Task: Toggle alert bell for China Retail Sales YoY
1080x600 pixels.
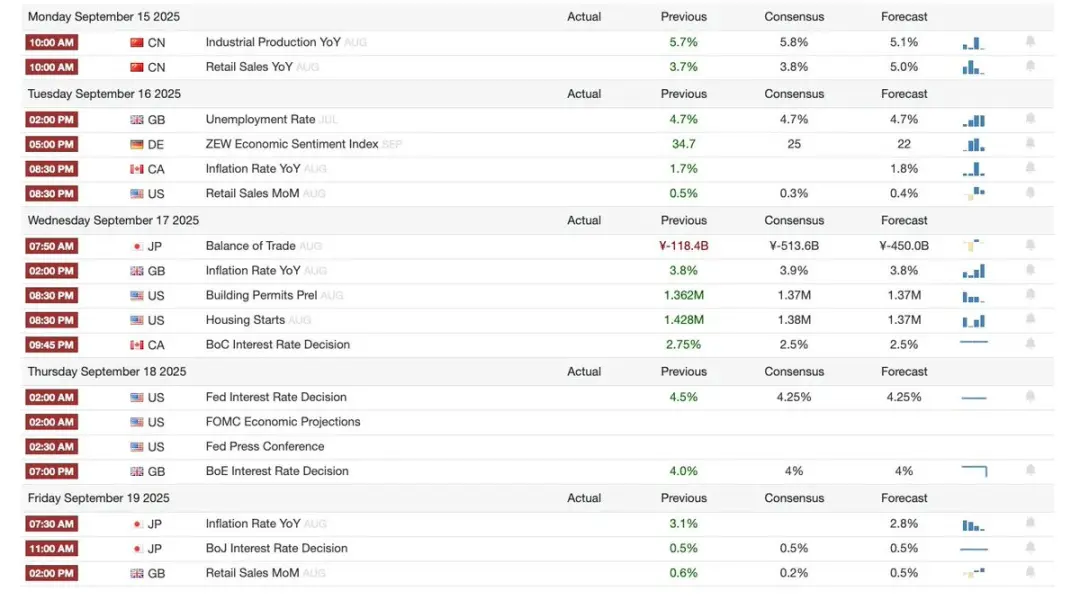Action: click(x=1030, y=66)
